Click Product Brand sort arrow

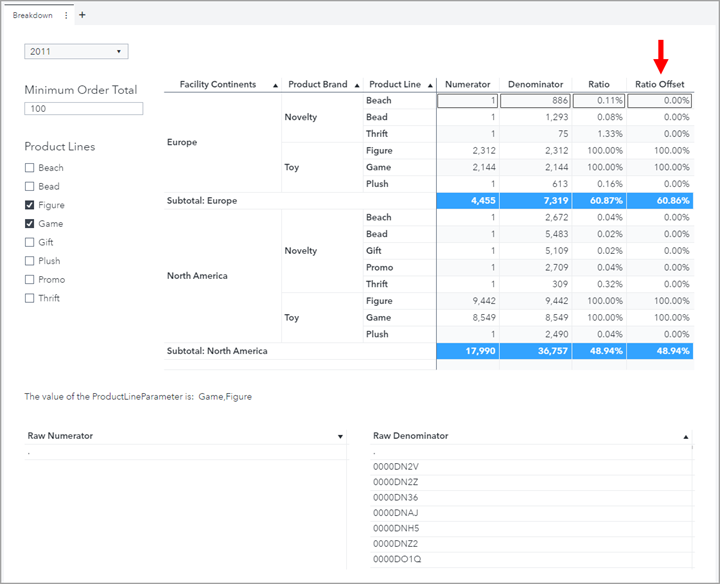pyautogui.click(x=357, y=85)
